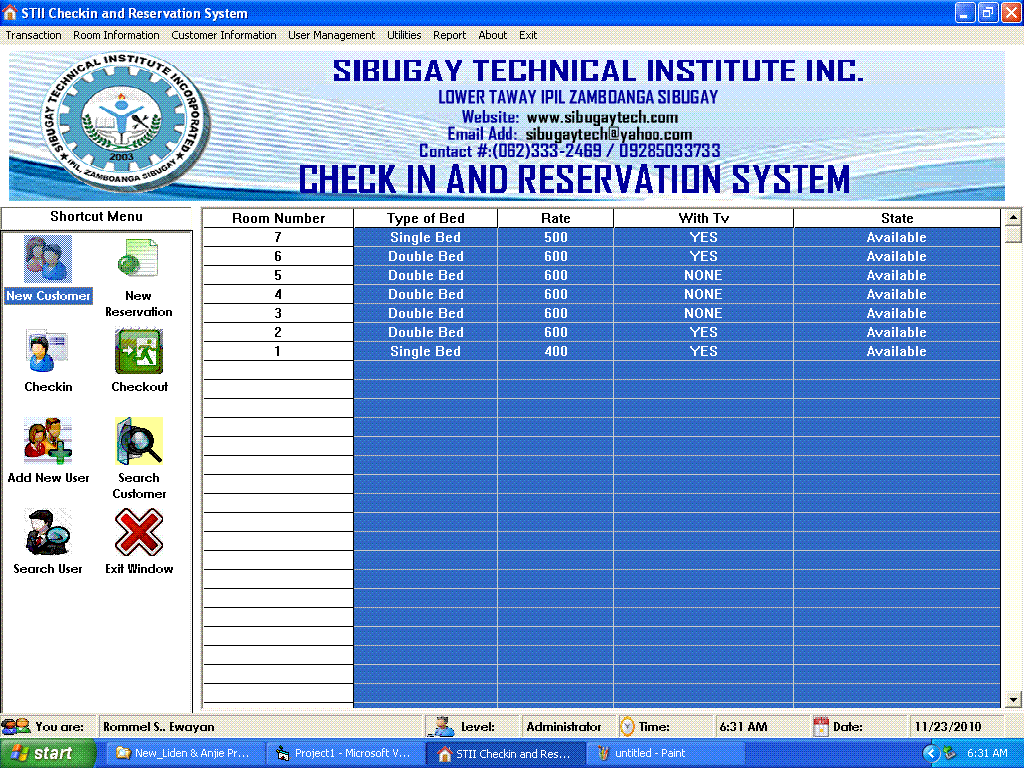
Task: Click 'NONE' TV value for room 5
Action: point(703,275)
